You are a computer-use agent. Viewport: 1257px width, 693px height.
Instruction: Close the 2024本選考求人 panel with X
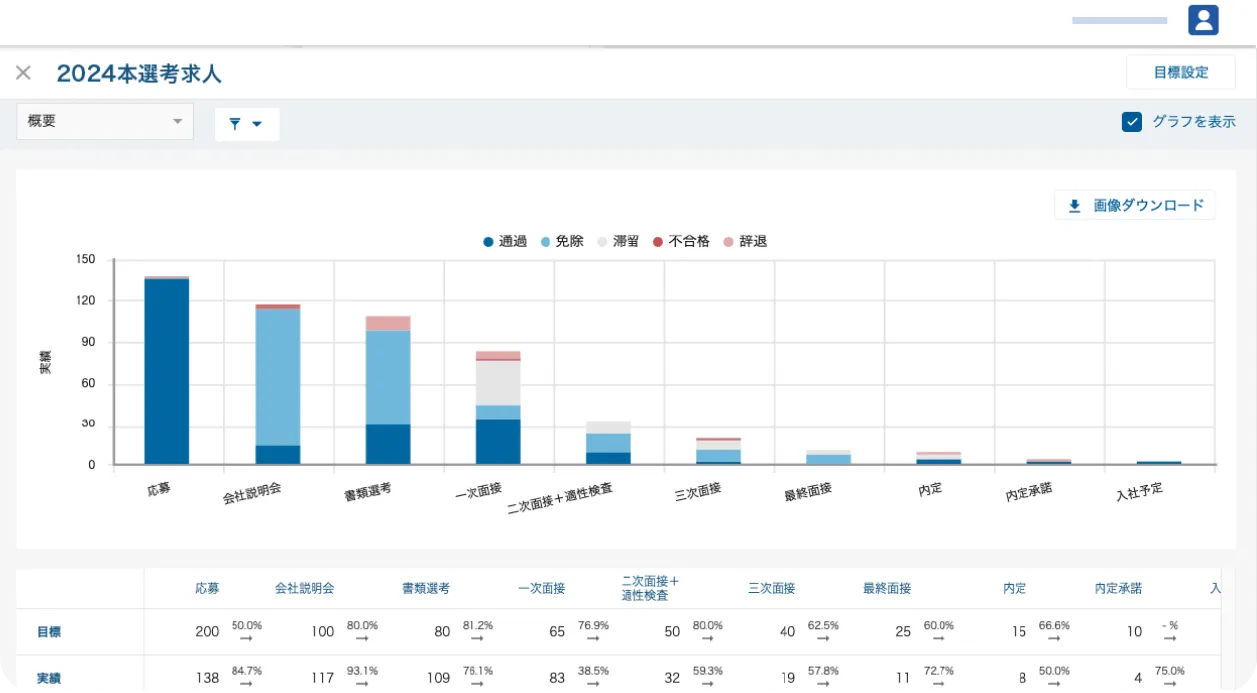coord(23,73)
